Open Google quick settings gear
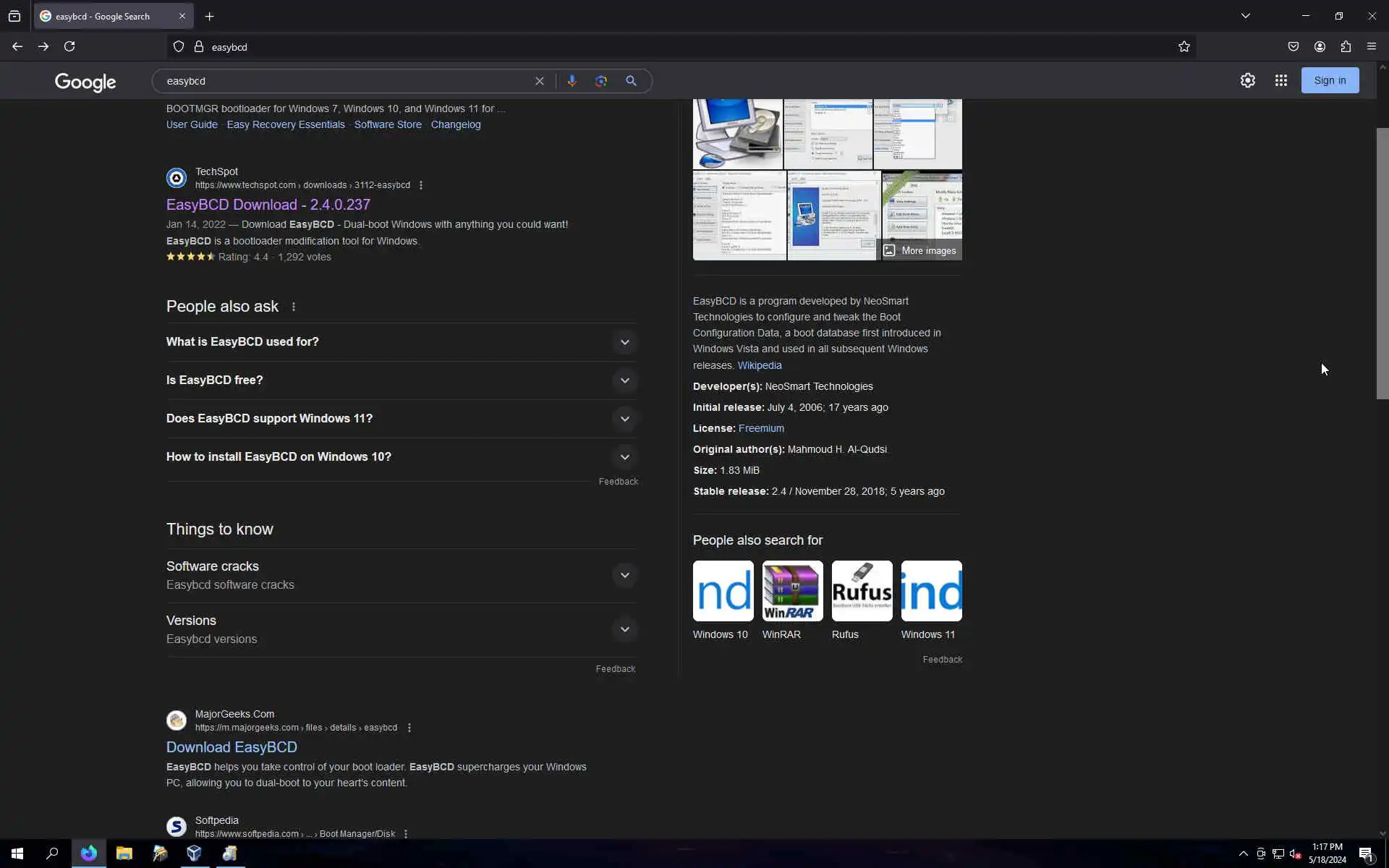1389x868 pixels. pos(1247,80)
